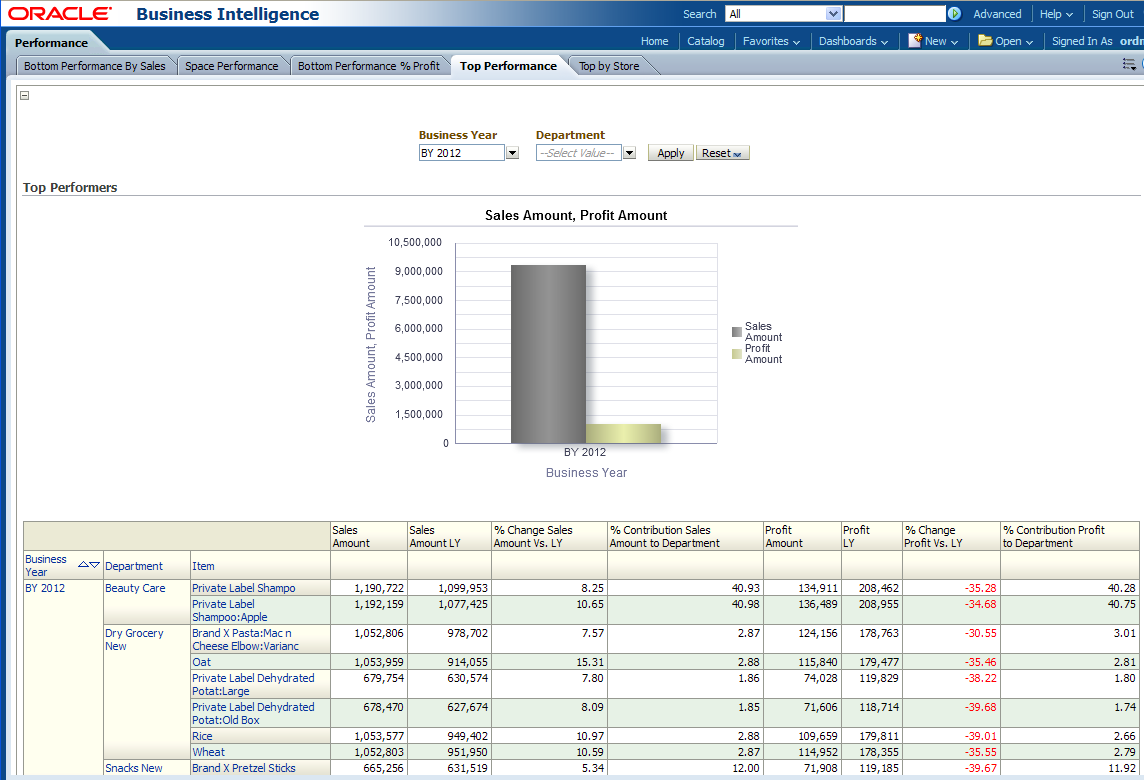Screen dimensions: 1144x780
Task: Open the page options list icon
Action: pos(1129,64)
